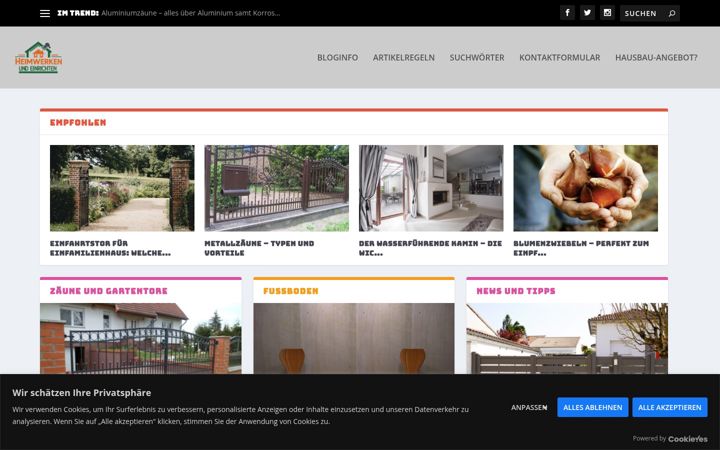The image size is (720, 450).
Task: Click the search magnifier icon
Action: [x=672, y=13]
